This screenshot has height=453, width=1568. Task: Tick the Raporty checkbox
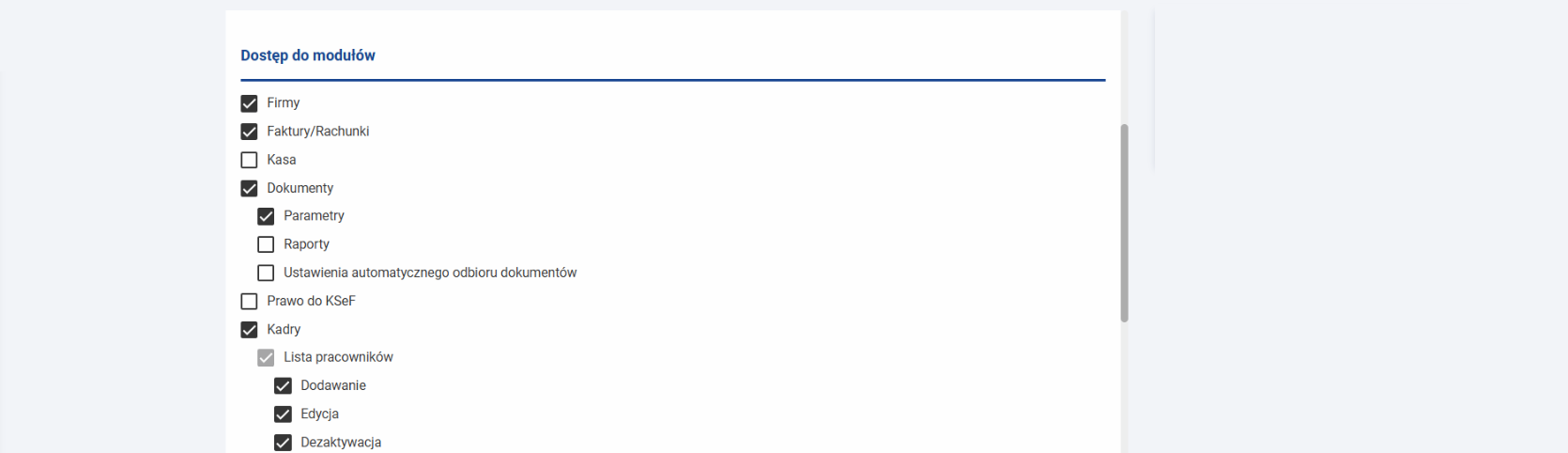pos(266,244)
